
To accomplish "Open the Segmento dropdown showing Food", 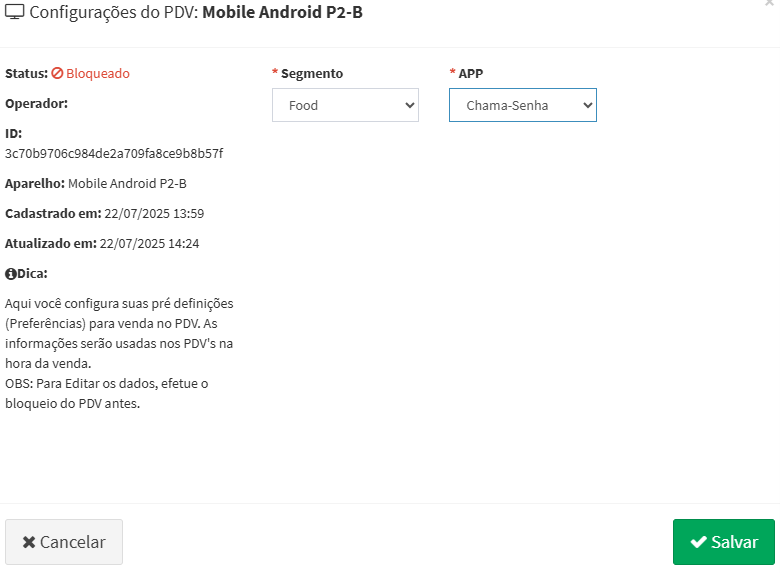I will click(345, 105).
